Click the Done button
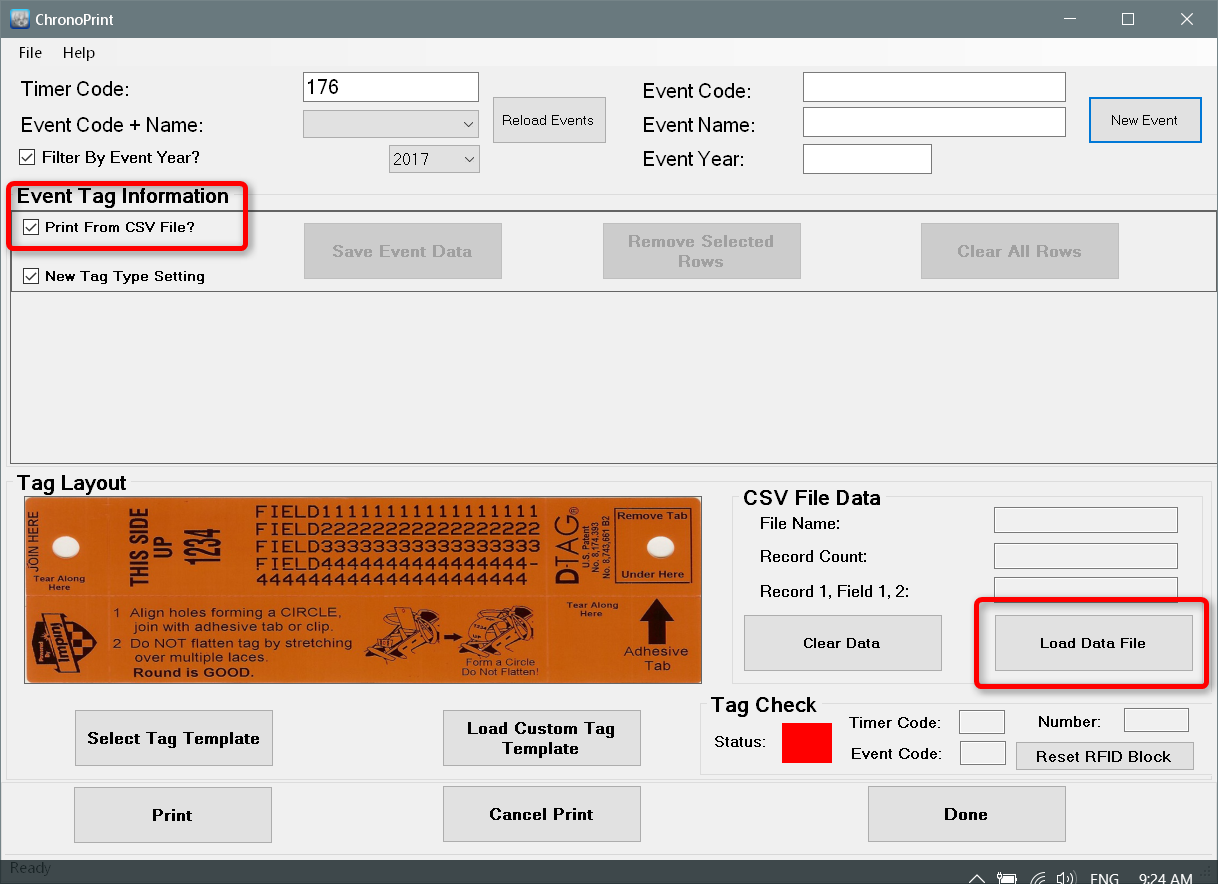The height and width of the screenshot is (884, 1218). (x=966, y=815)
